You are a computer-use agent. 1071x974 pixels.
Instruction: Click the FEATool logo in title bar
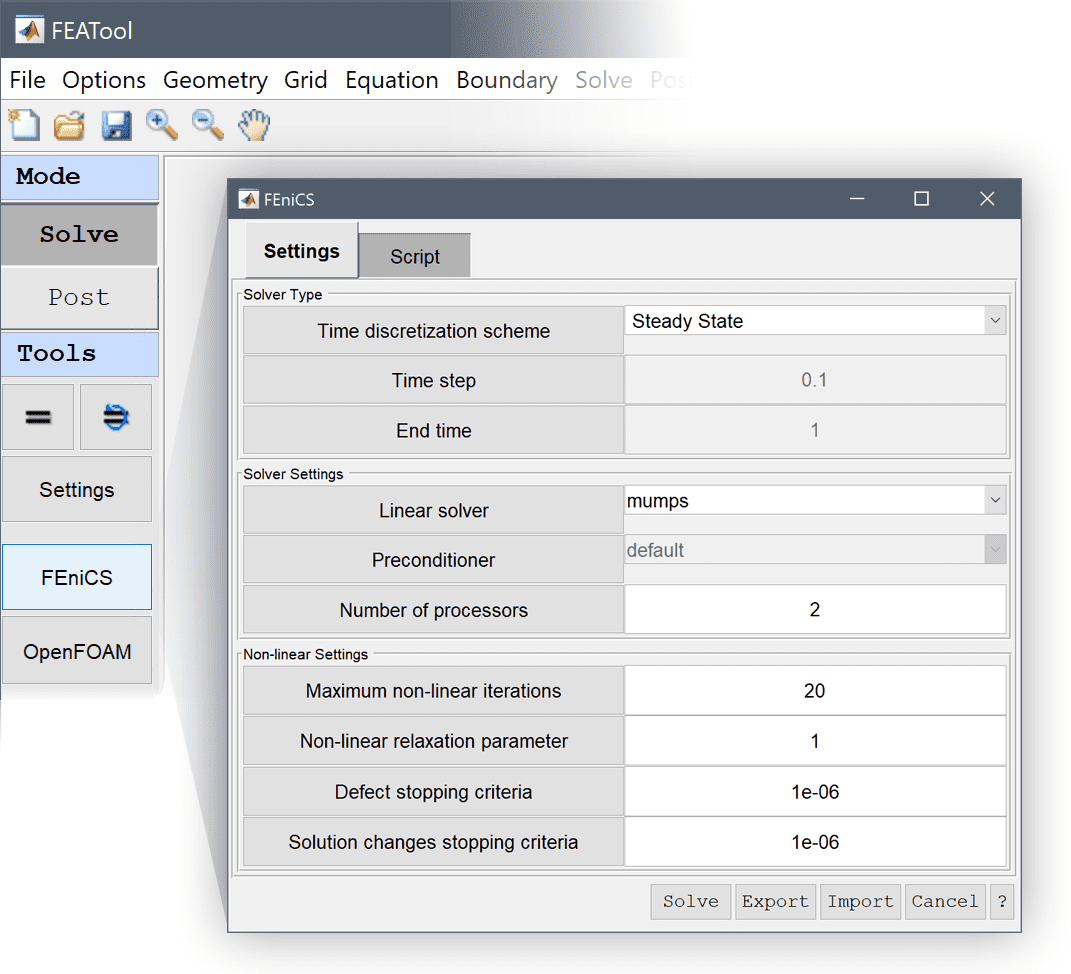(29, 30)
